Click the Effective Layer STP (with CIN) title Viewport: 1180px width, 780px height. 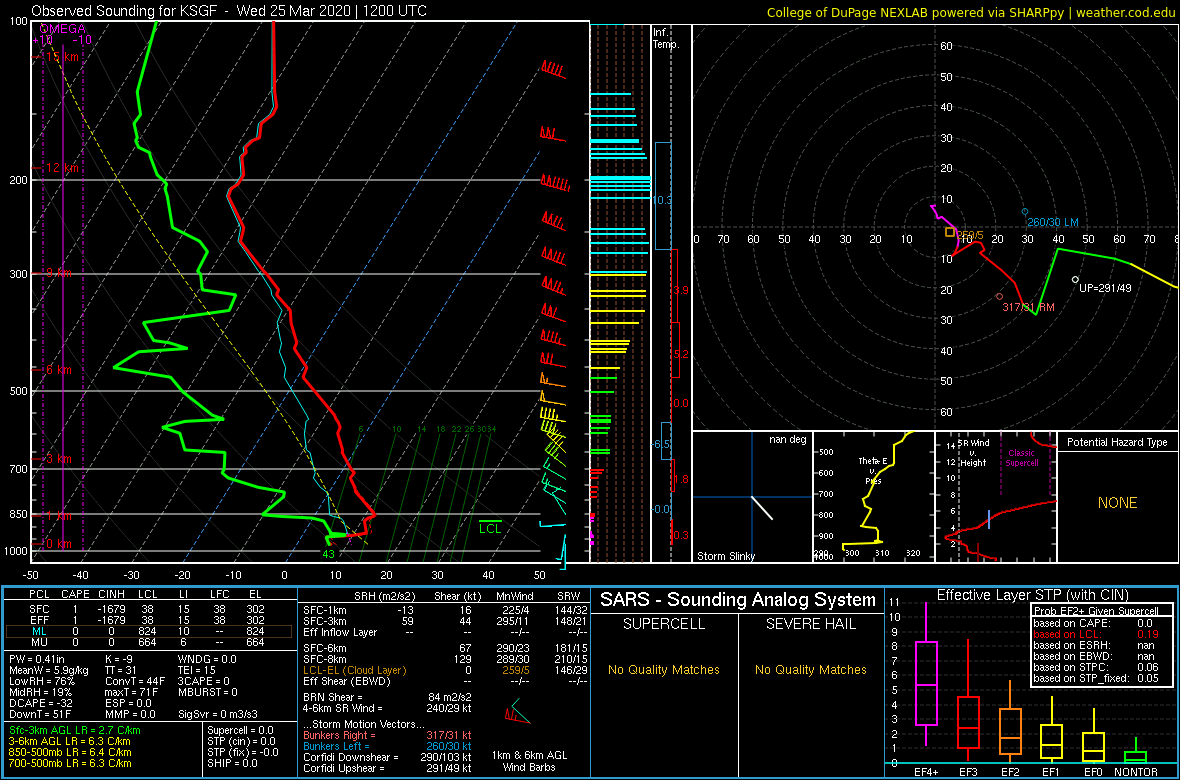pos(1032,596)
